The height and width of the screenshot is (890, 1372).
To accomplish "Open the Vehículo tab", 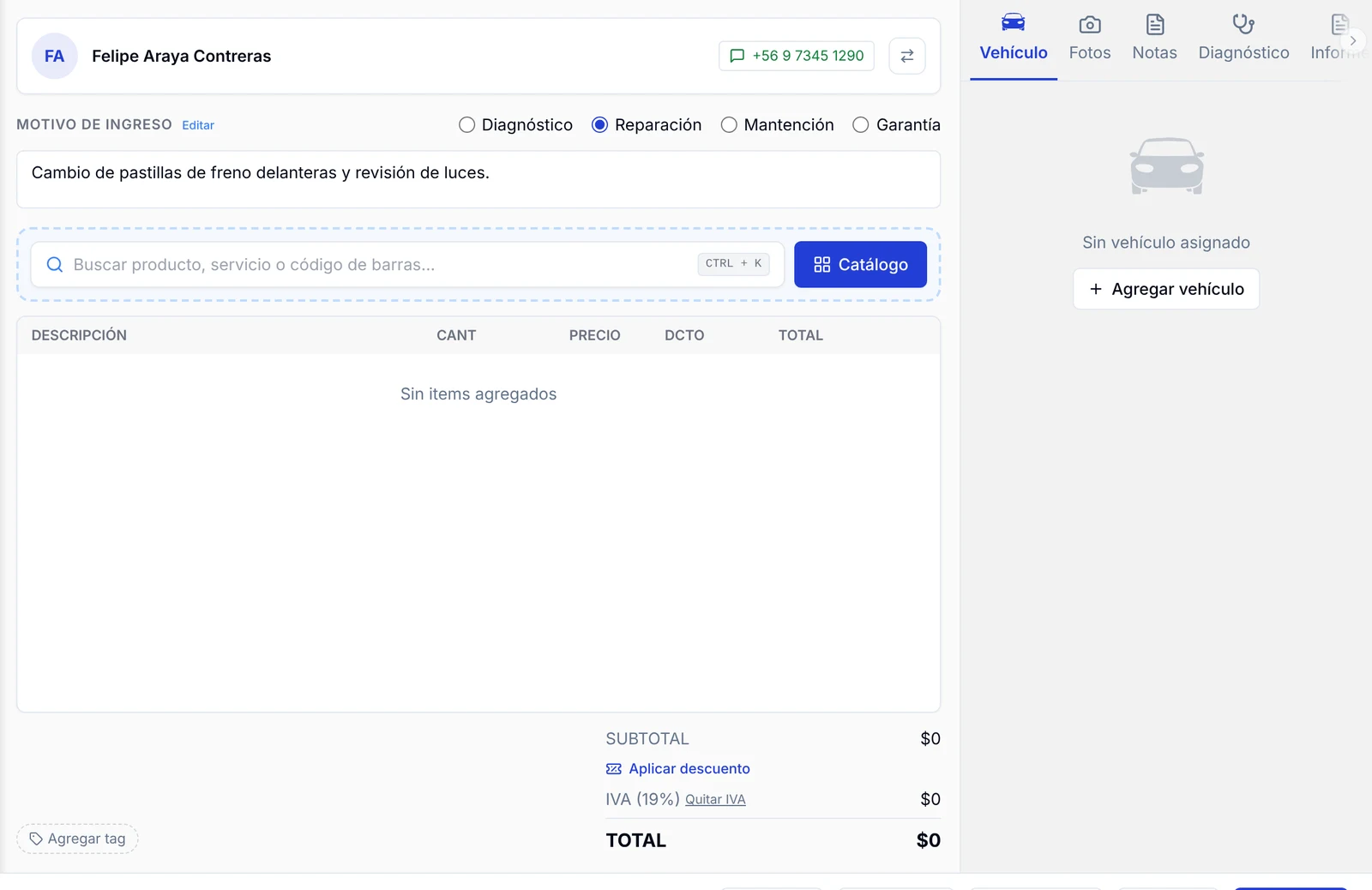I will (x=1014, y=39).
